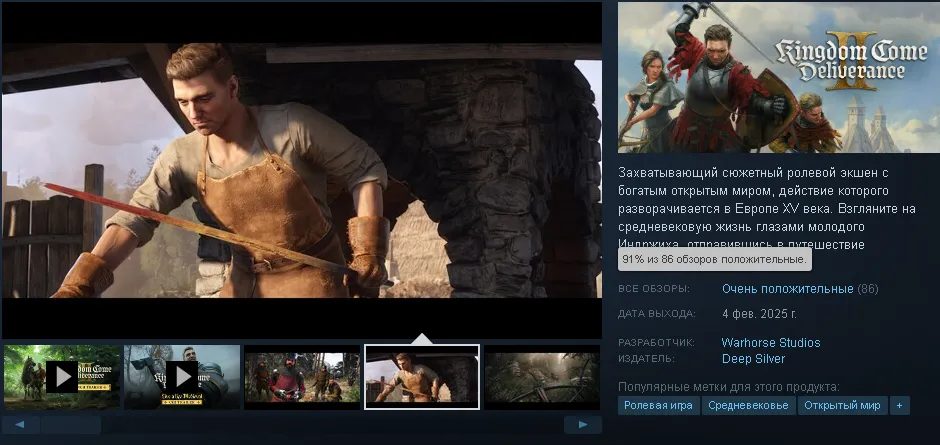
Task: Select the 'Средневековье' tag
Action: (x=748, y=405)
